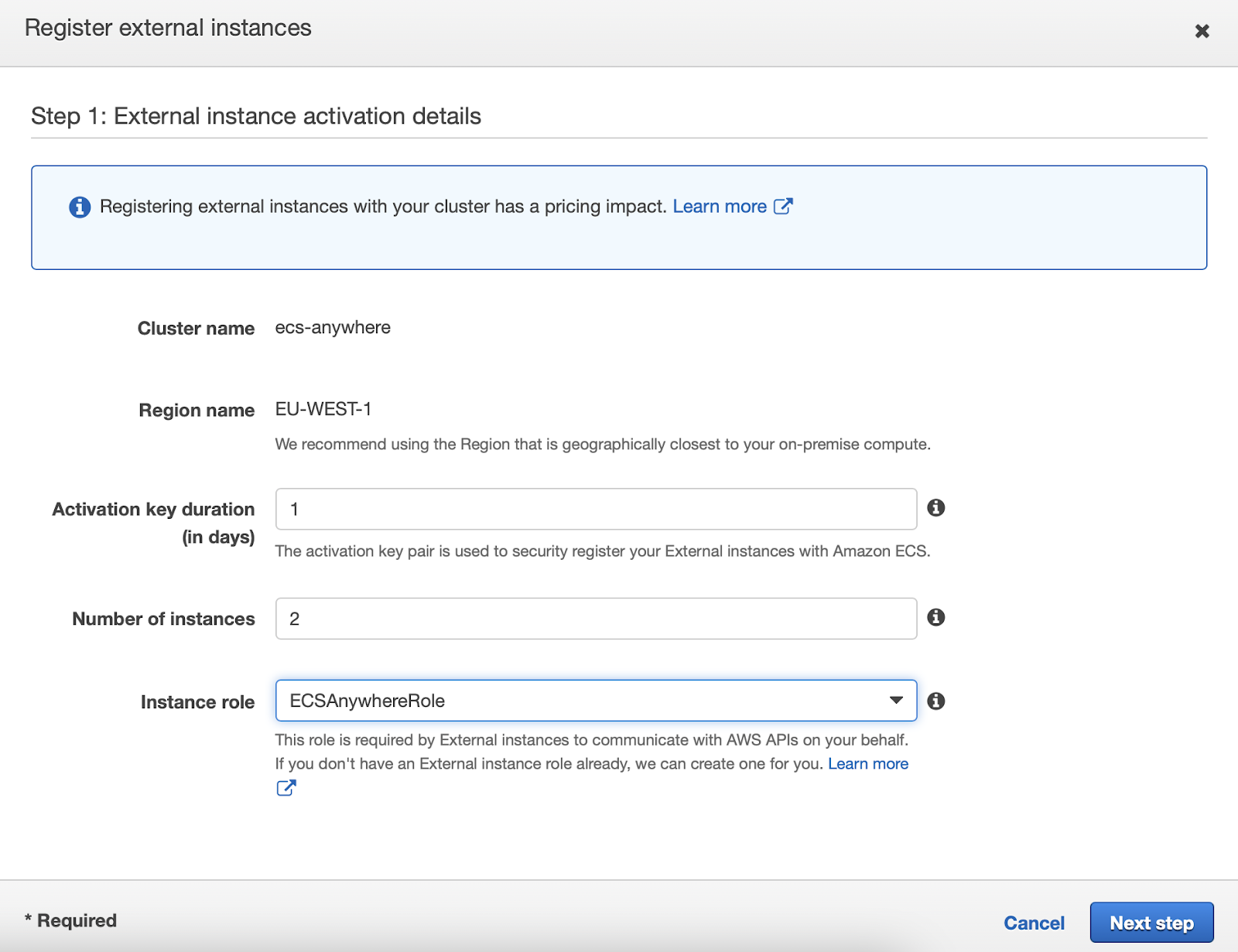Proceed with the Next step button
The height and width of the screenshot is (952, 1238).
[x=1151, y=923]
